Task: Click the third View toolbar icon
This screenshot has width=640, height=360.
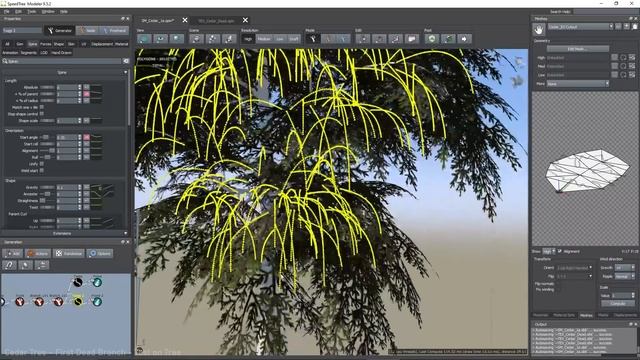Action: tap(177, 39)
